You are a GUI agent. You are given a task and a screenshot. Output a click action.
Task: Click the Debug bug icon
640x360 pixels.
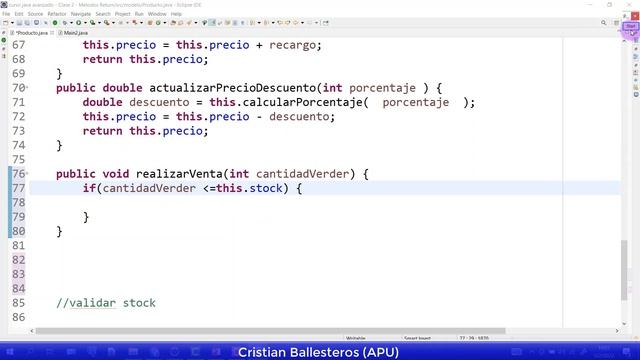click(64, 23)
